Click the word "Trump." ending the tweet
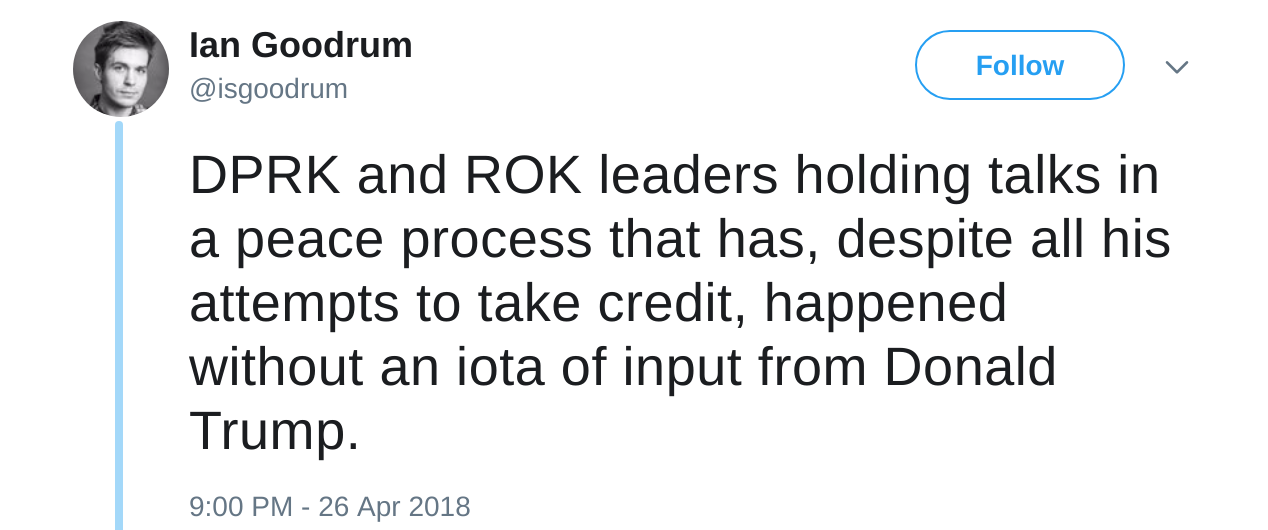Viewport: 1268px width, 530px height. 274,431
